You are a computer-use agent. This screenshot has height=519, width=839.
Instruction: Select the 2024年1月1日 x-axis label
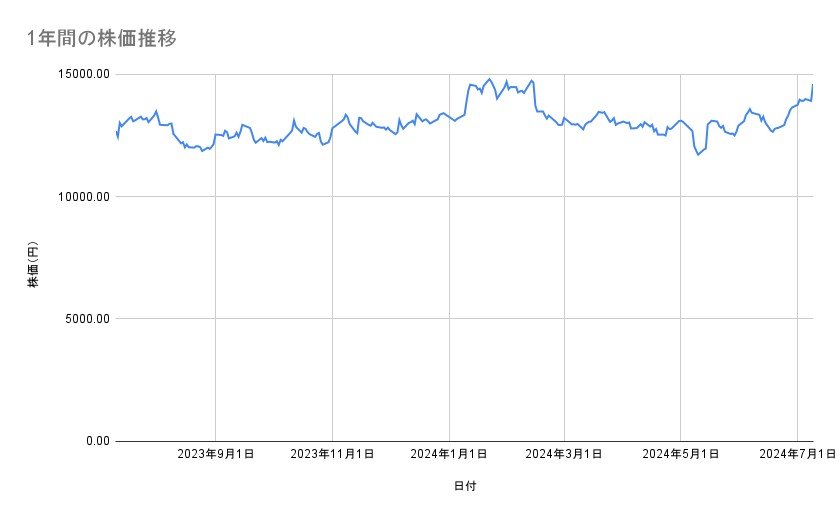pyautogui.click(x=449, y=454)
